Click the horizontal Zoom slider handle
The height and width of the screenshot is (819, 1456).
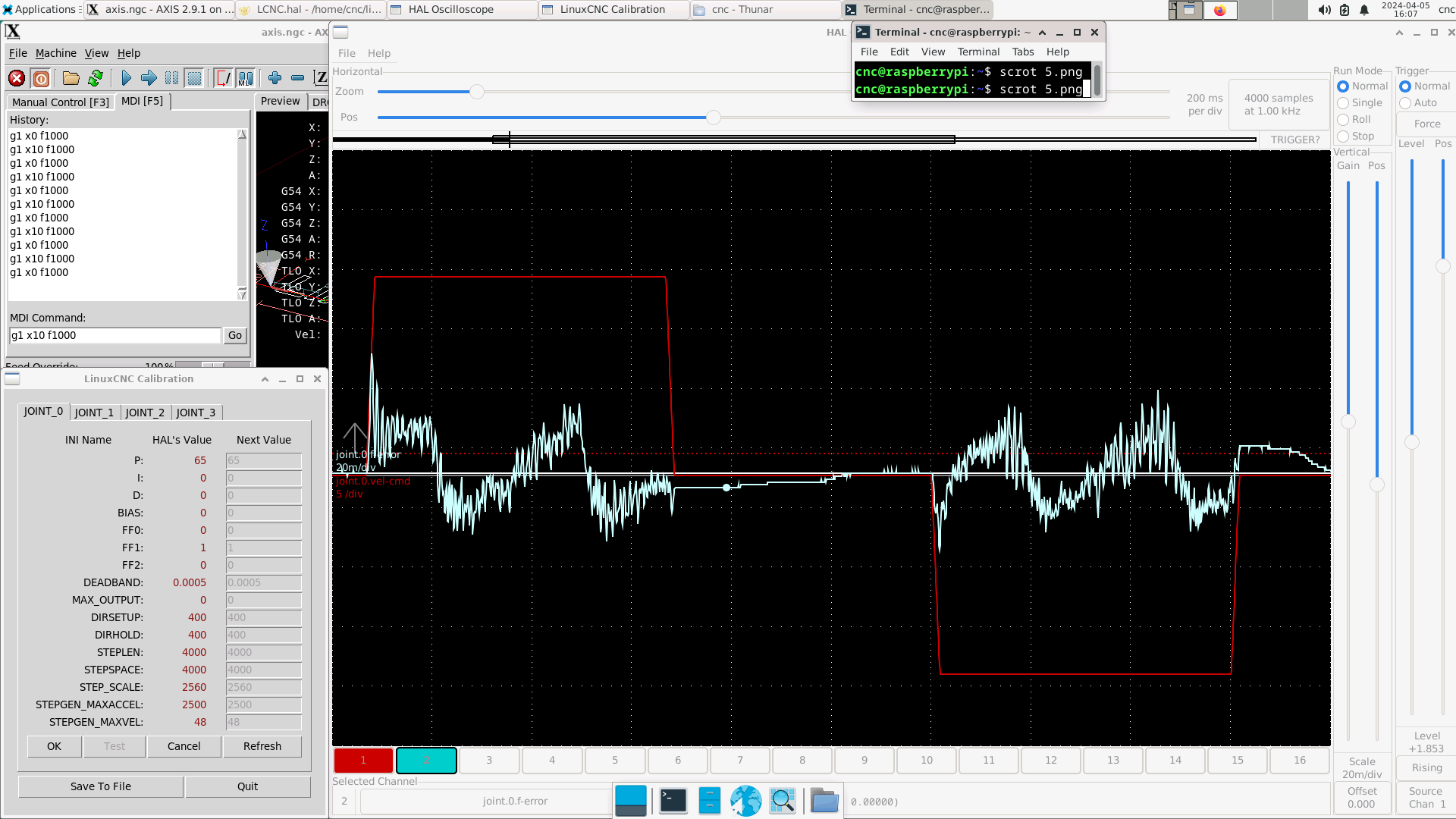click(x=476, y=92)
